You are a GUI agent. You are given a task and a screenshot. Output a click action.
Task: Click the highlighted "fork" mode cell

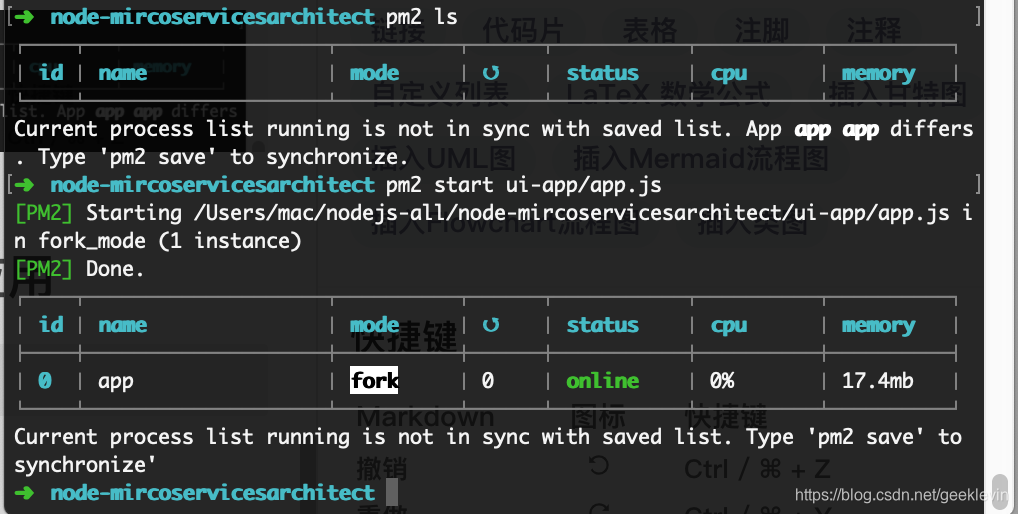[374, 380]
